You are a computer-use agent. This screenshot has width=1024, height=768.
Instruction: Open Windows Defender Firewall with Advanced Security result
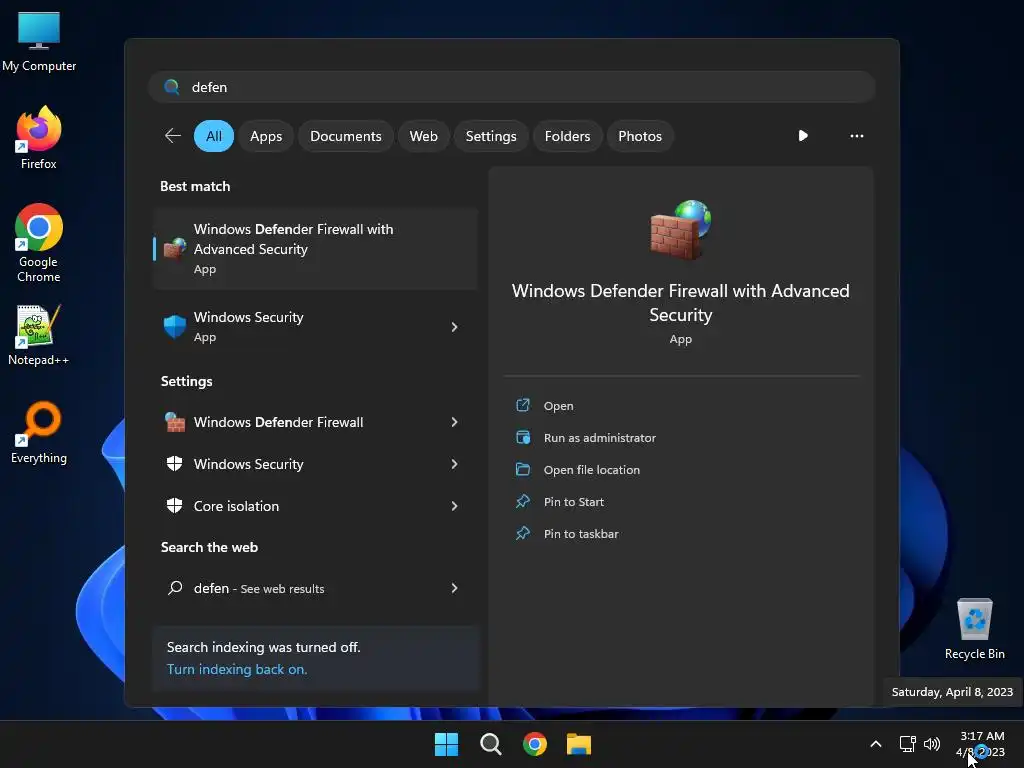coord(315,249)
